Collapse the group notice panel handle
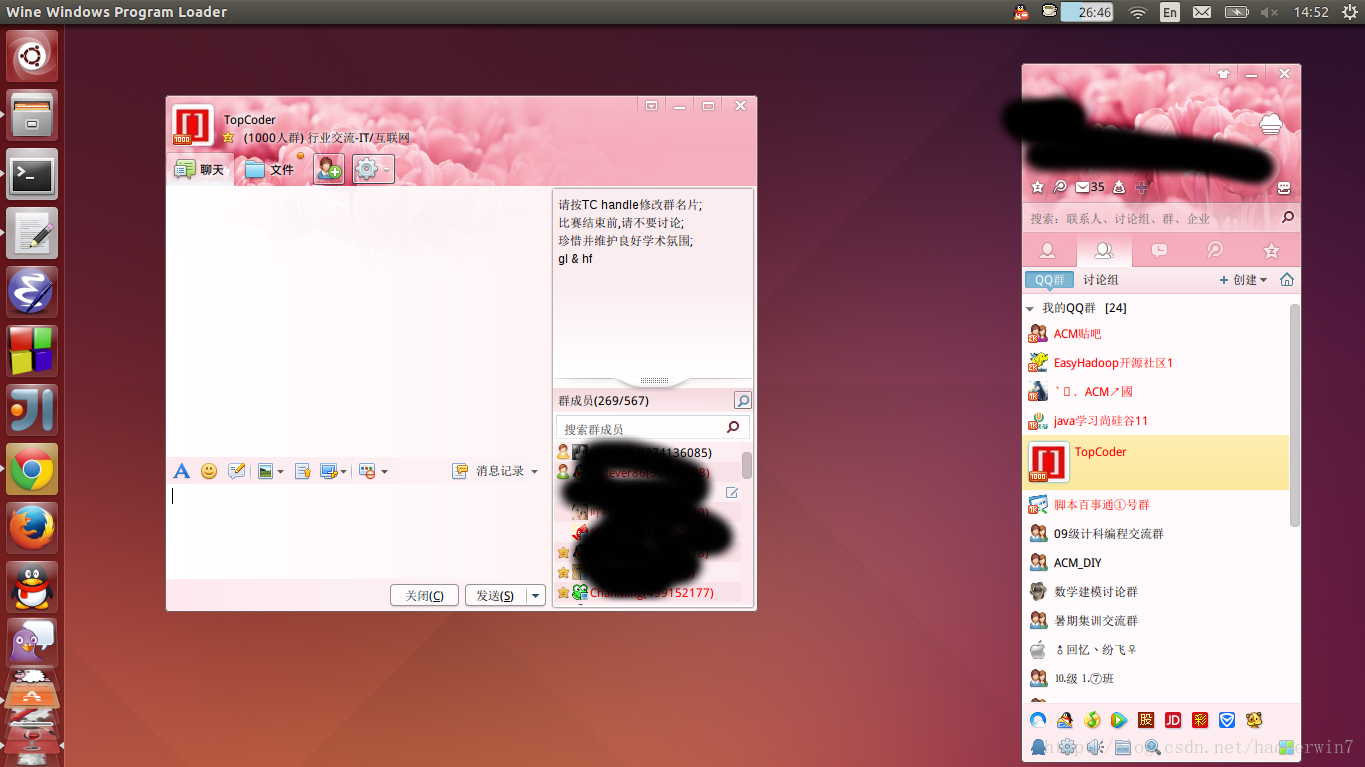The width and height of the screenshot is (1365, 767). pyautogui.click(x=653, y=381)
